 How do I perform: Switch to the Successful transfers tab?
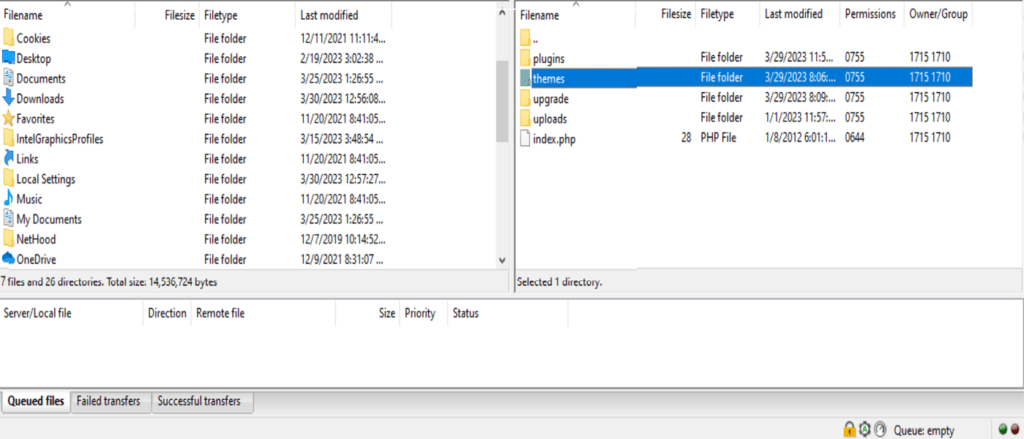199,401
